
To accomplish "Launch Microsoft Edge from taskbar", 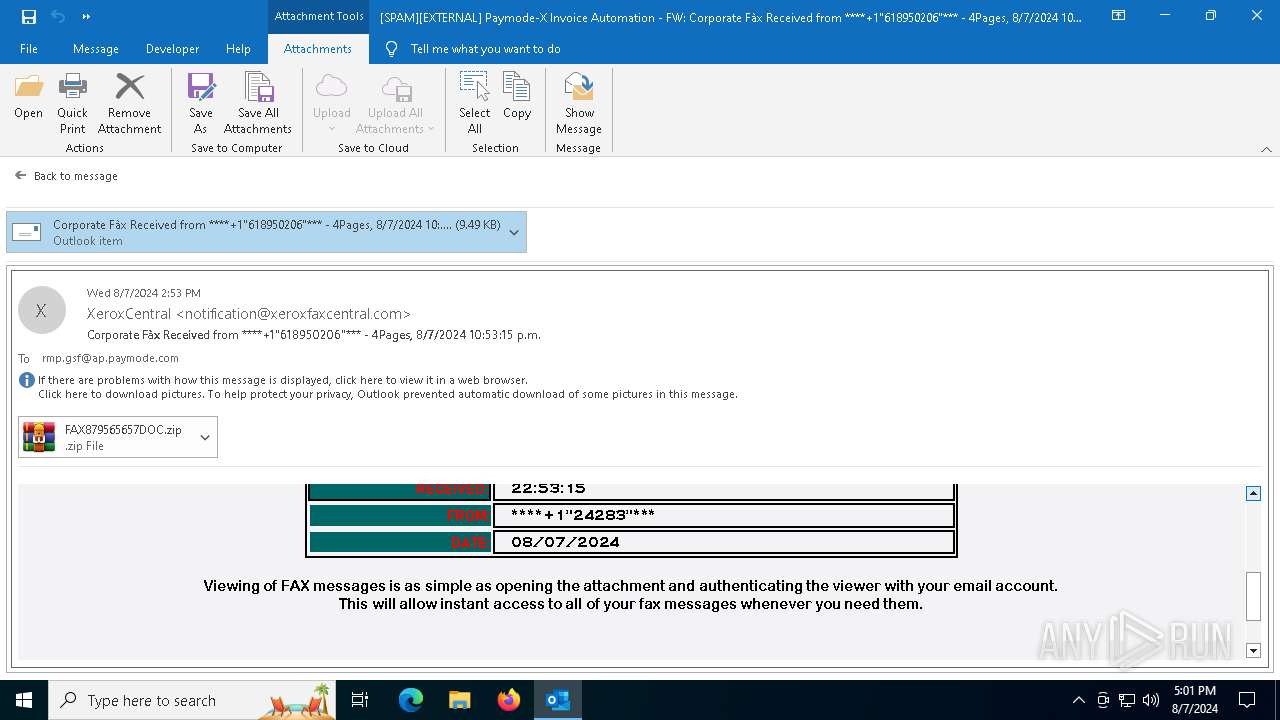I will tap(411, 700).
